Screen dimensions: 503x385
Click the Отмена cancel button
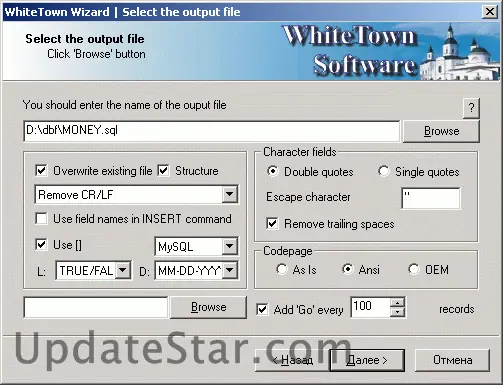pos(452,360)
